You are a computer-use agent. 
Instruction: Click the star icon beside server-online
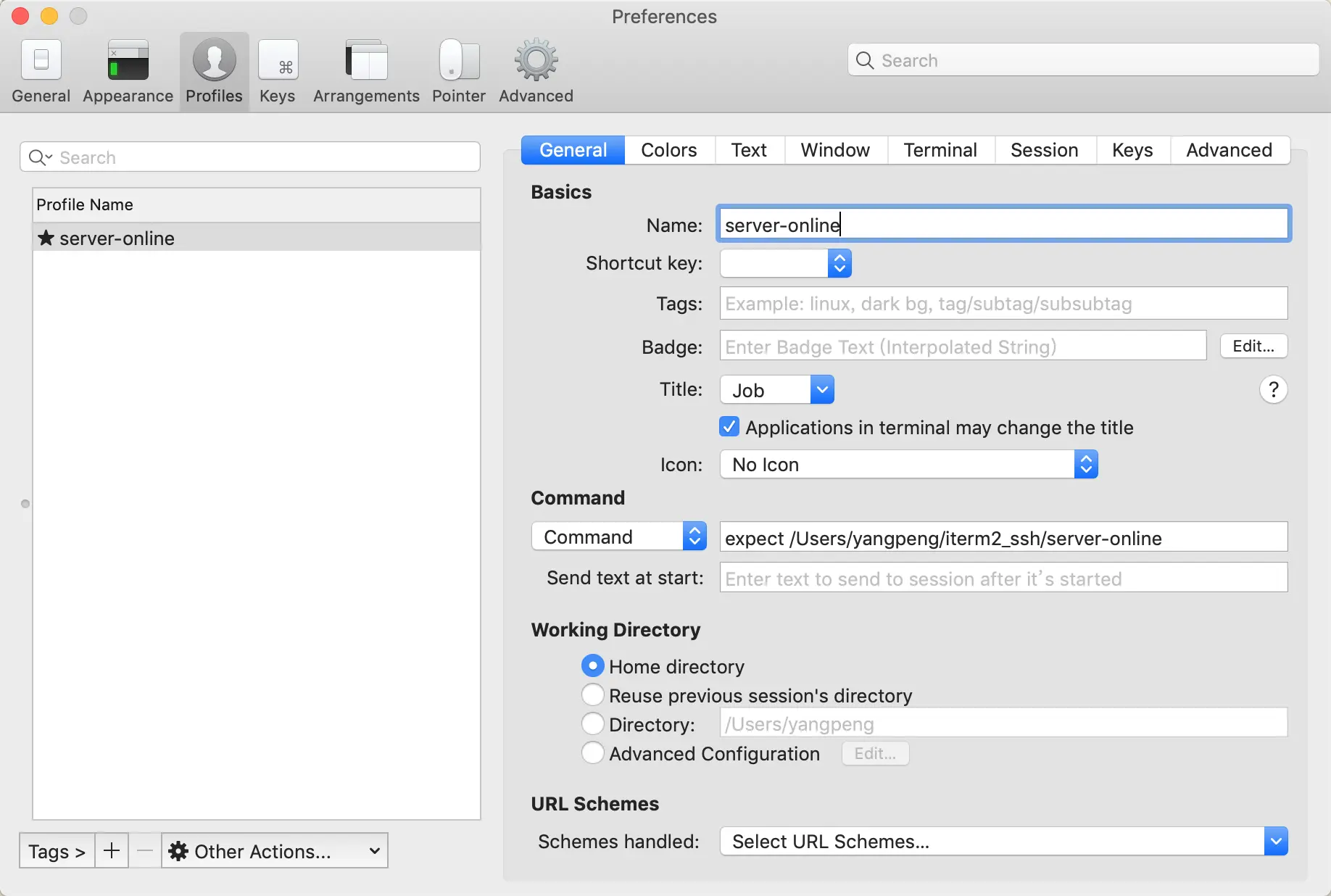[x=46, y=238]
